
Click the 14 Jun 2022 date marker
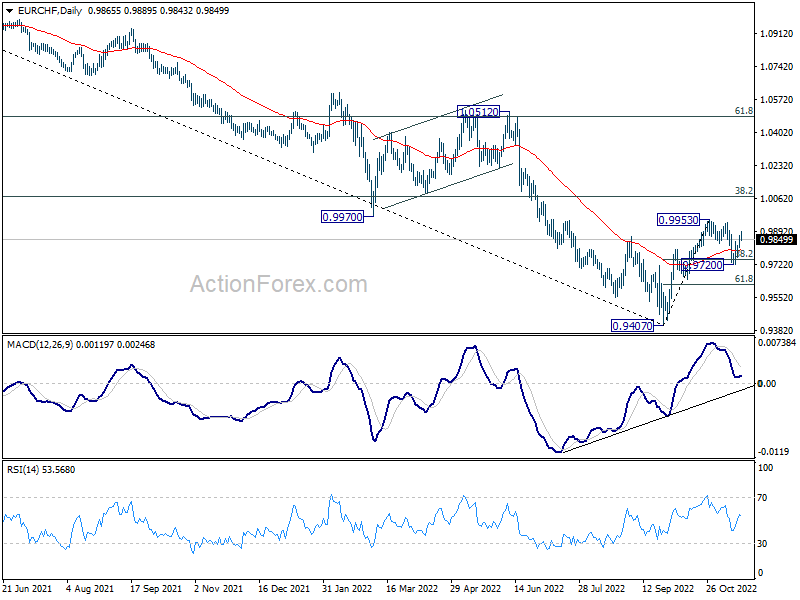pyautogui.click(x=539, y=588)
